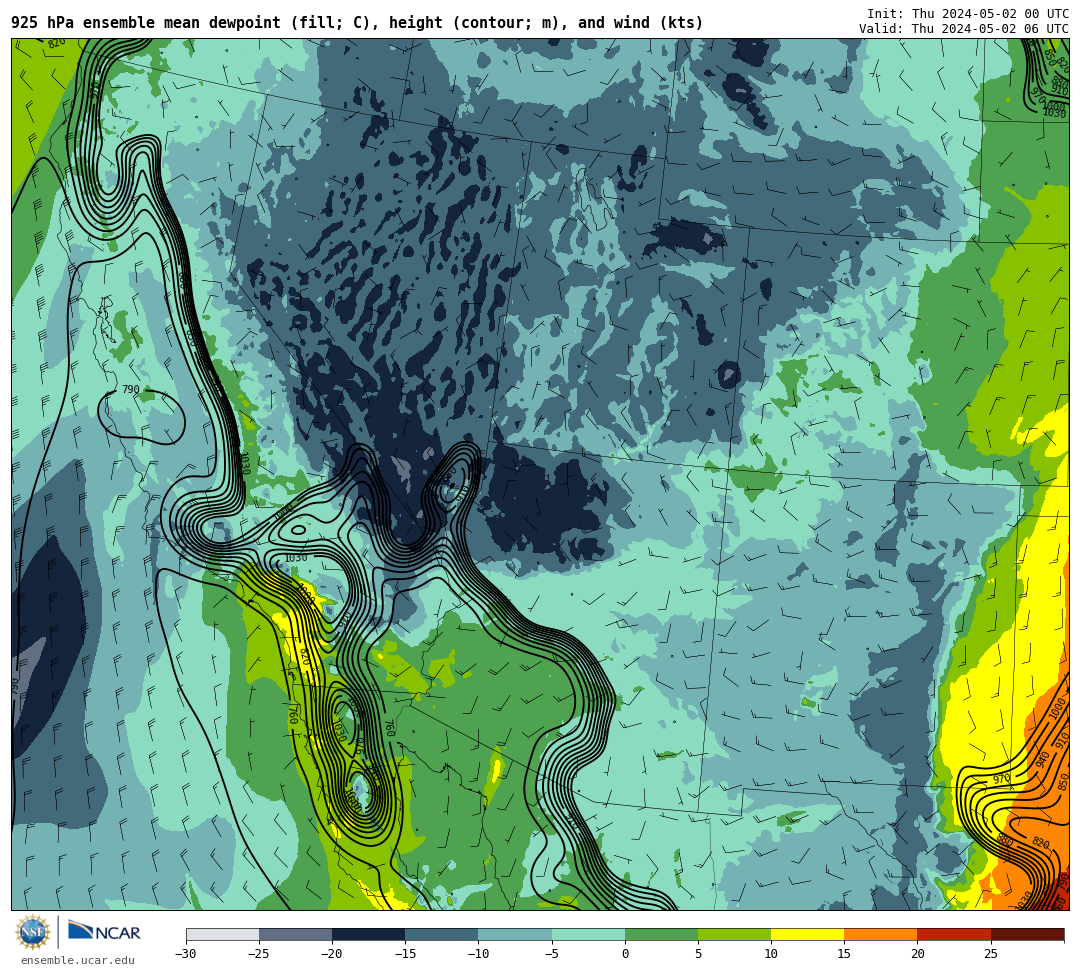This screenshot has width=1080, height=973.
Task: Click the colorbar tick label 0
Action: tap(625, 954)
